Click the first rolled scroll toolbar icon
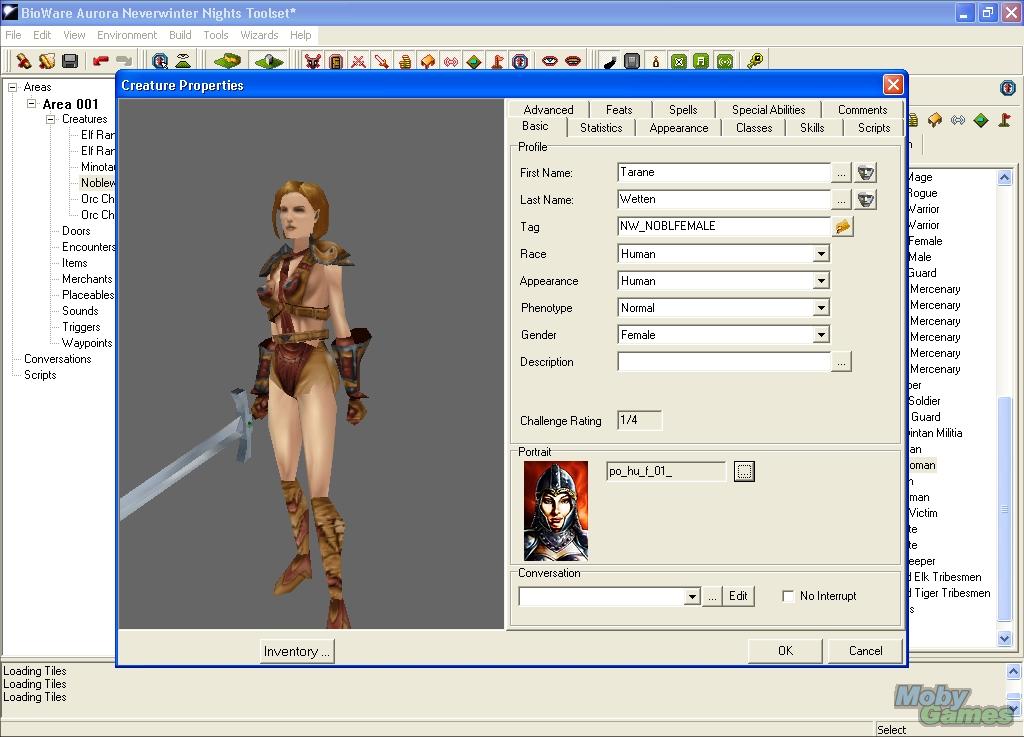 [24, 61]
